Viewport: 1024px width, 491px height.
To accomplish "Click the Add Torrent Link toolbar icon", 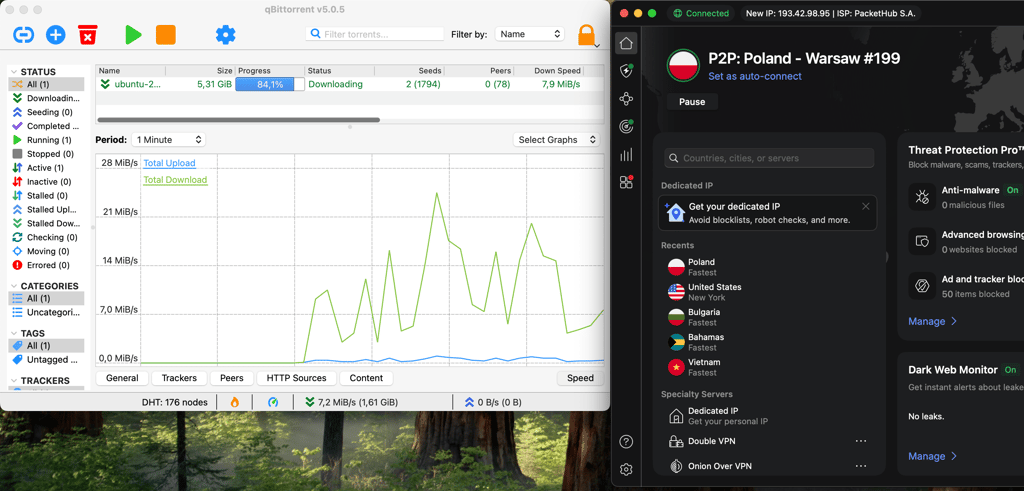I will click(24, 34).
